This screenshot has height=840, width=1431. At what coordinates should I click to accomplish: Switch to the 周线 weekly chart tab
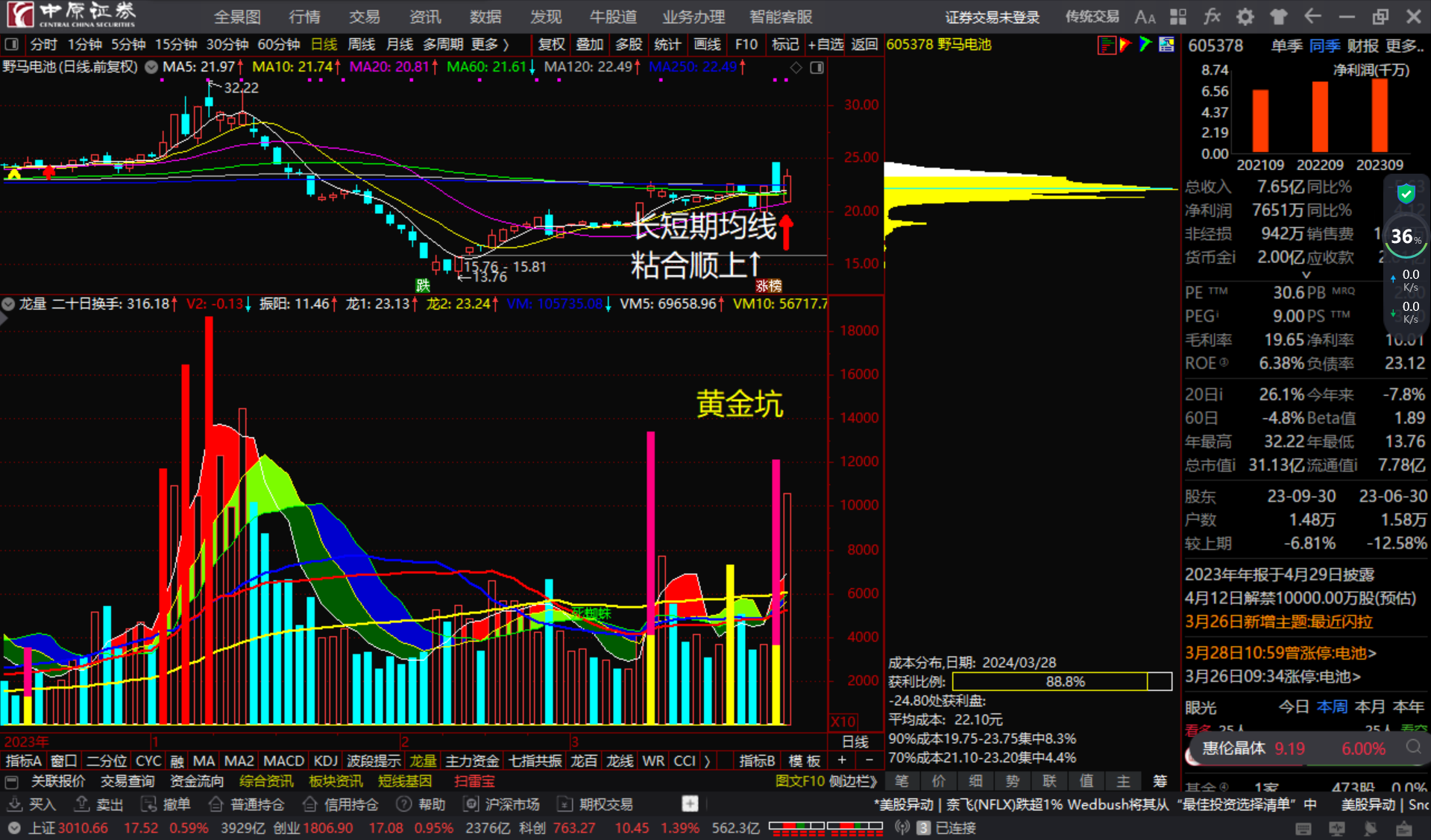pyautogui.click(x=362, y=45)
